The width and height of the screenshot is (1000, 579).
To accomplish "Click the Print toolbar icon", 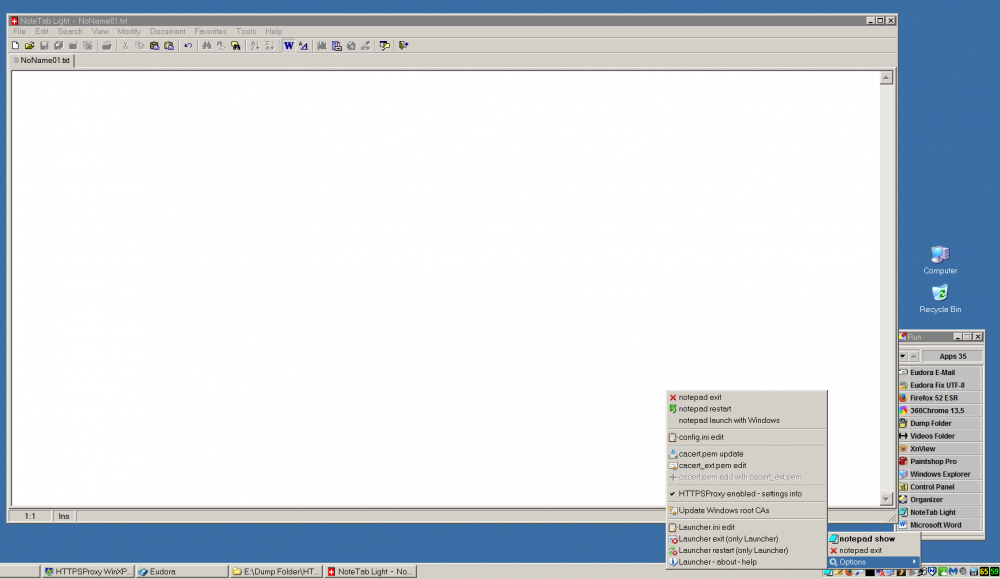I will [x=106, y=45].
